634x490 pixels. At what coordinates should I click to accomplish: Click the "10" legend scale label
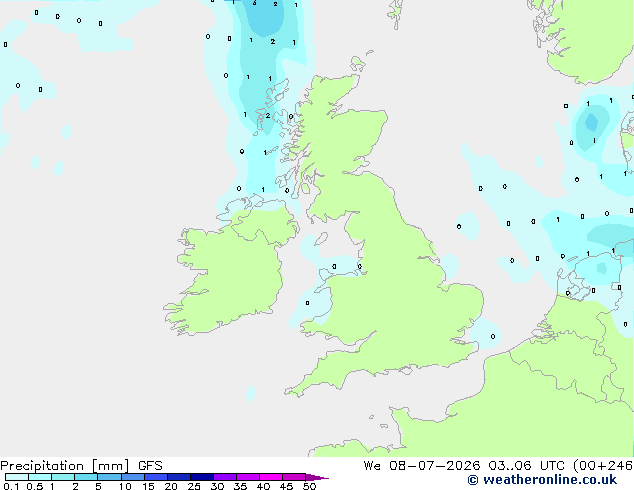click(x=125, y=486)
